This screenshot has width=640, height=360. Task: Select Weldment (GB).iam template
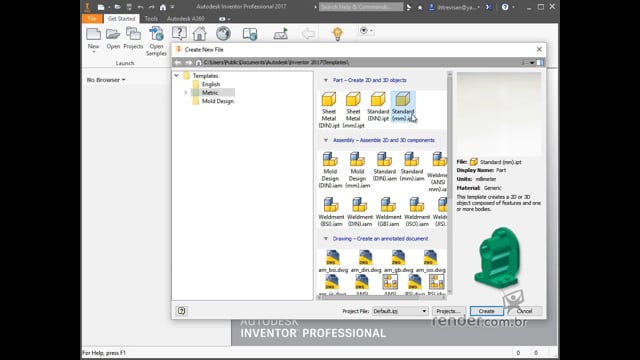click(388, 212)
